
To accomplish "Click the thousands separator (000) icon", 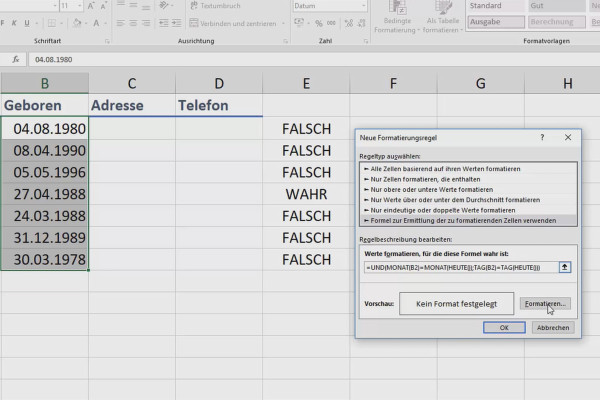I will 331,23.
